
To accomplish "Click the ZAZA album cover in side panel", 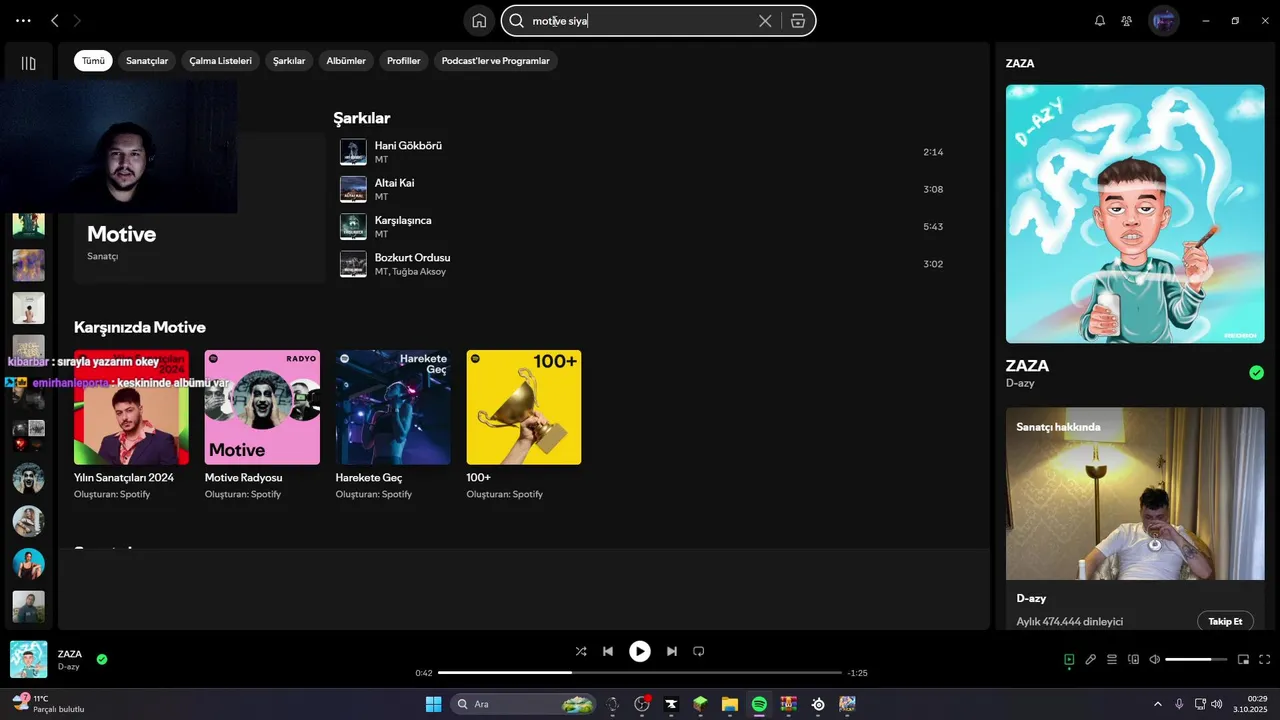I will coord(1135,214).
